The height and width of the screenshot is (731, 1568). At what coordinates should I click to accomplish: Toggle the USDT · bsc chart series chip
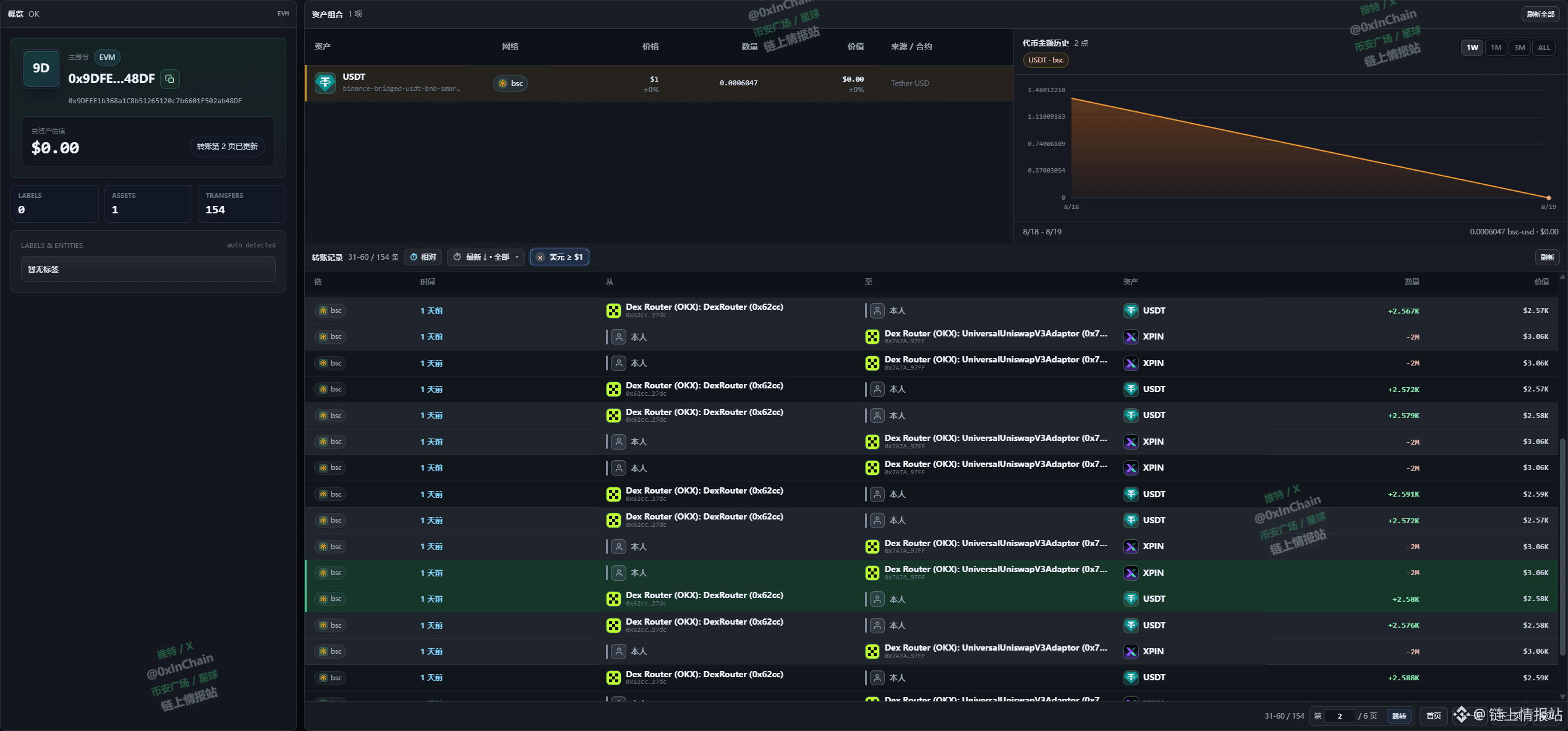[x=1046, y=60]
